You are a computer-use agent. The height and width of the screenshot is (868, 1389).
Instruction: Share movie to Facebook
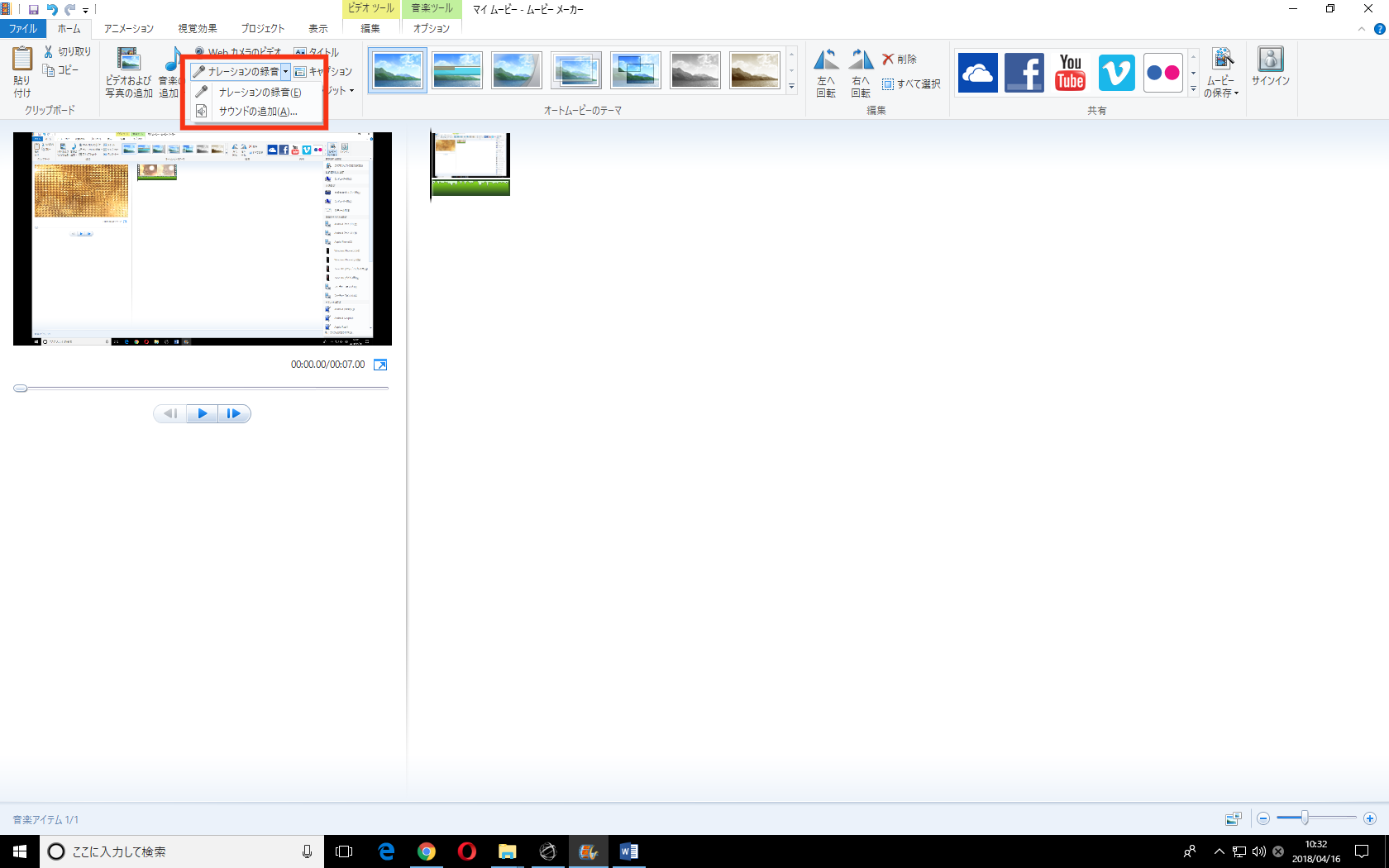[1024, 72]
